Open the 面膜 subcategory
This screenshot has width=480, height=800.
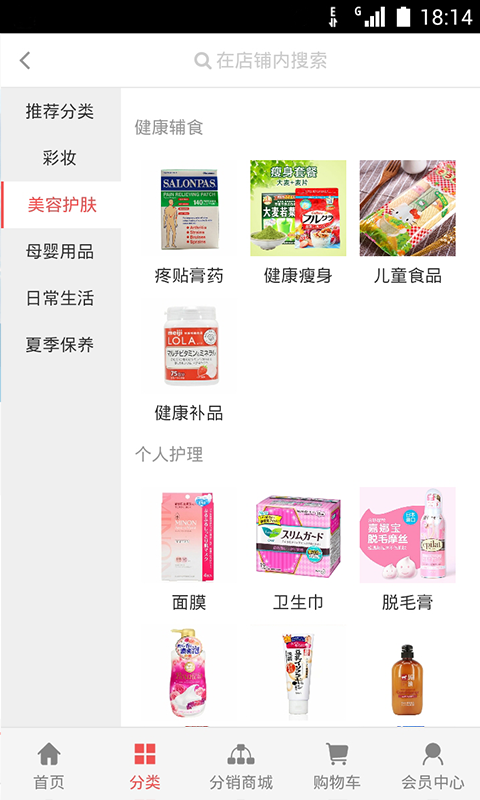click(189, 548)
